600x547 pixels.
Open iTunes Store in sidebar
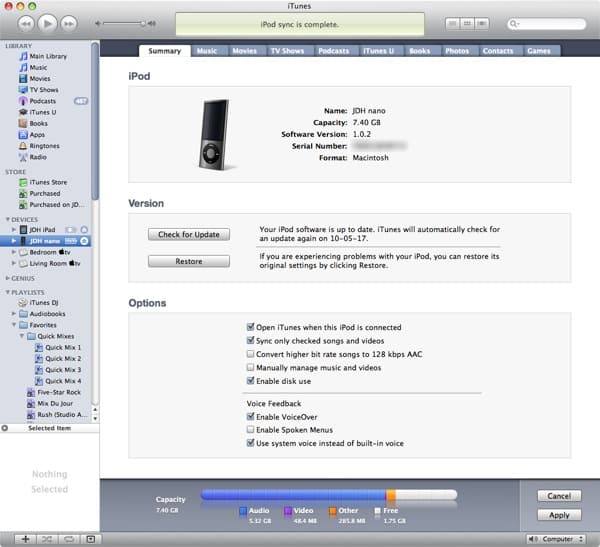[x=47, y=182]
